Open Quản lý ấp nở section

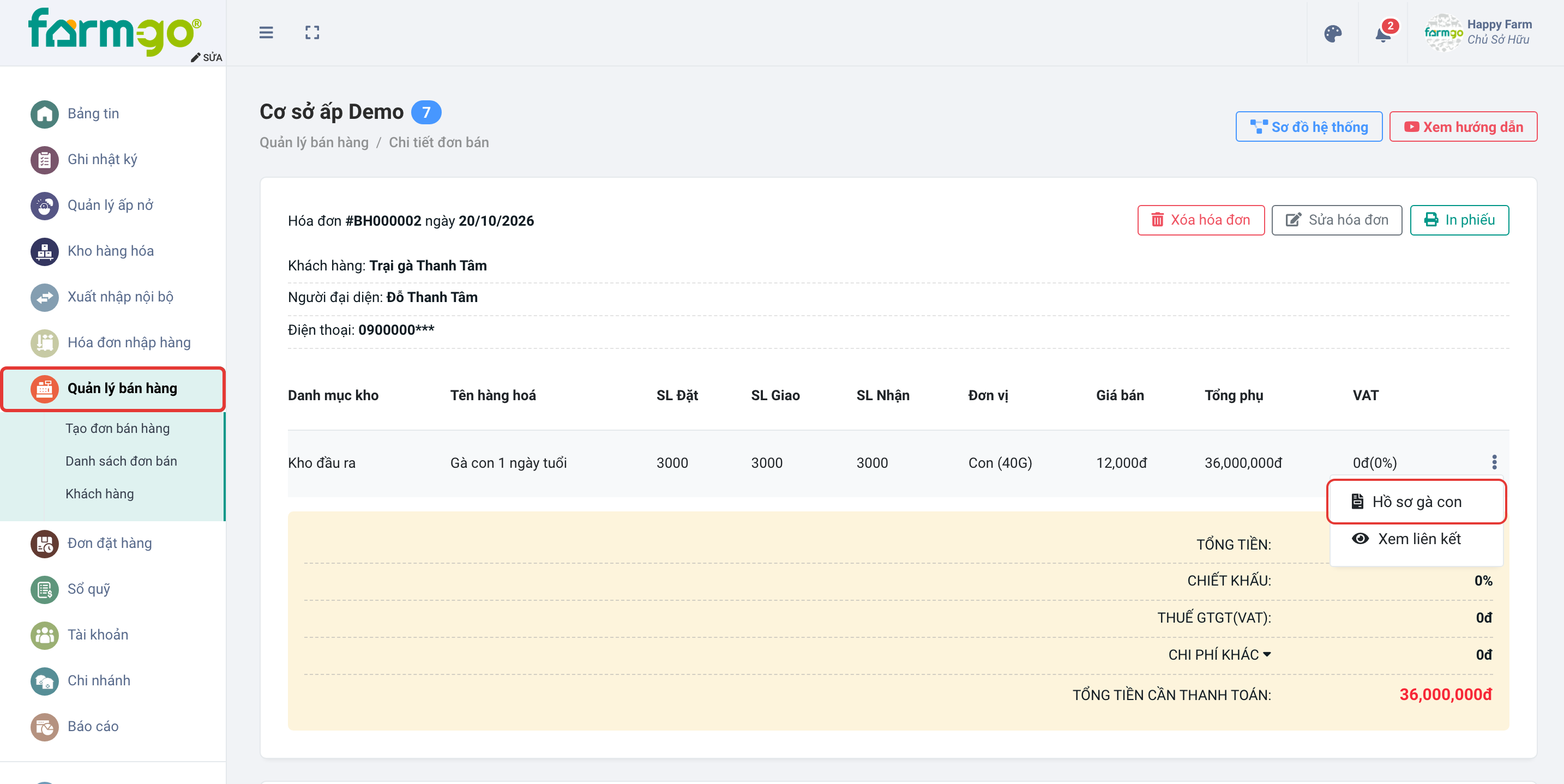coord(110,205)
